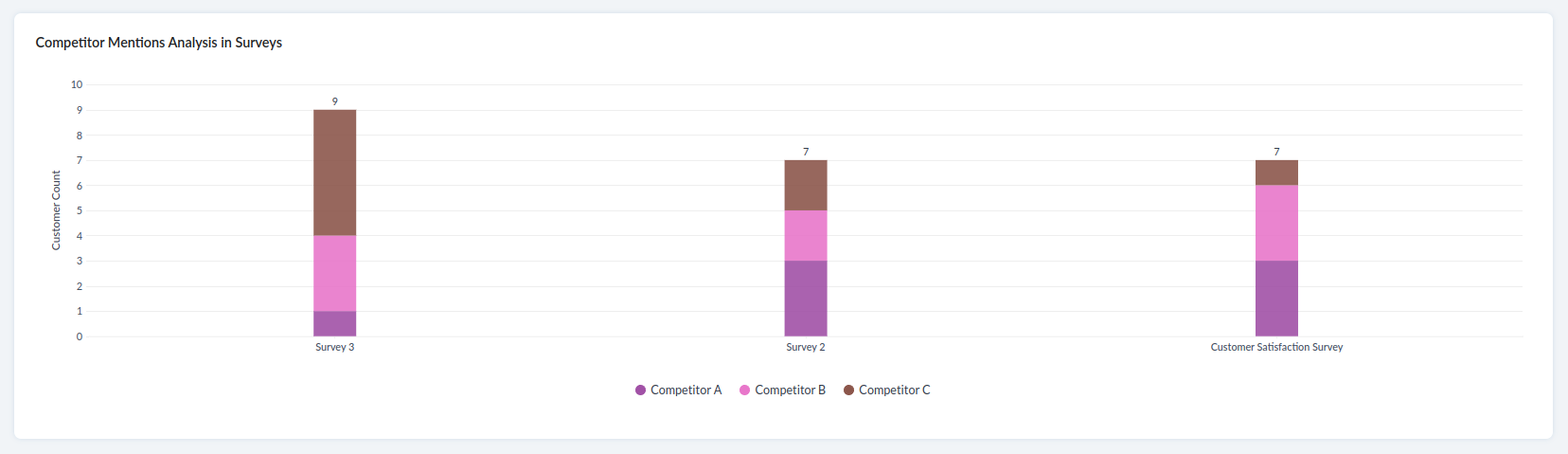This screenshot has width=1568, height=454.
Task: Click the Survey 3 axis label
Action: click(x=335, y=347)
